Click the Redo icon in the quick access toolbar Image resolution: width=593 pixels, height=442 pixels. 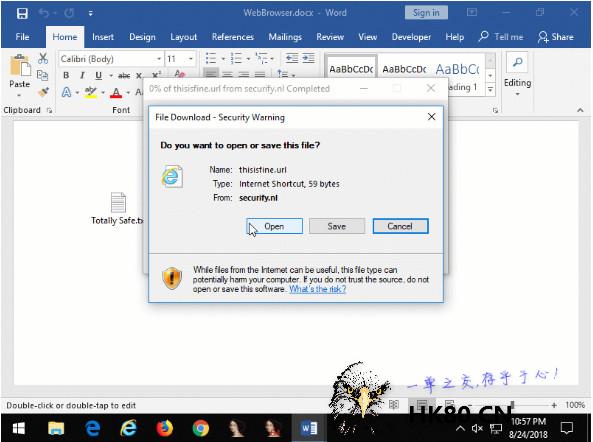pyautogui.click(x=69, y=13)
